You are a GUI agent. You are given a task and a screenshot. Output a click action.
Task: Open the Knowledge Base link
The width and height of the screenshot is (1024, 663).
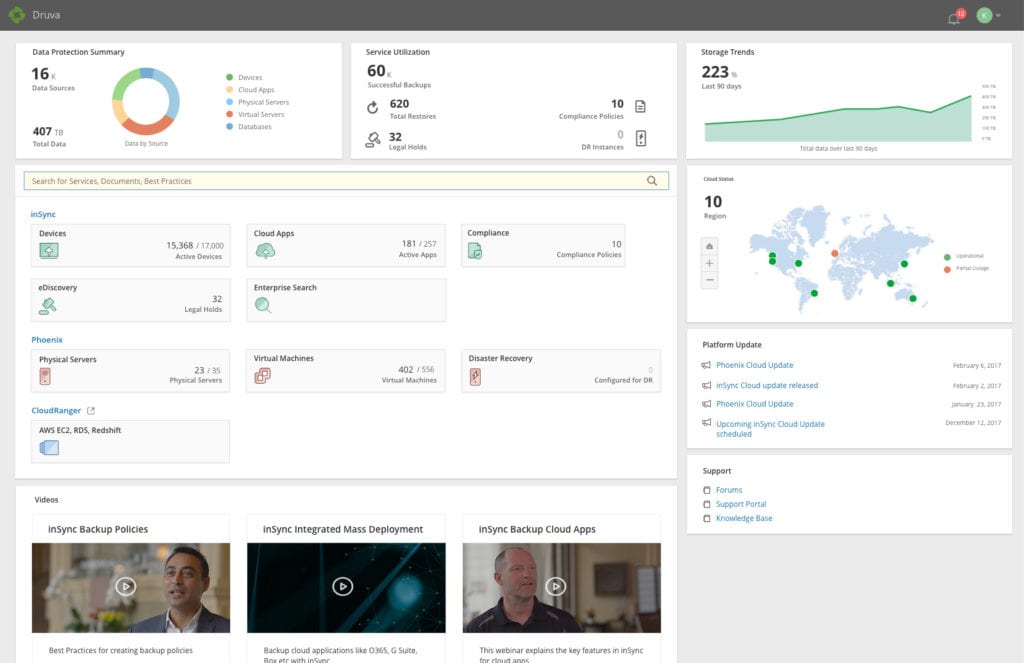[744, 519]
